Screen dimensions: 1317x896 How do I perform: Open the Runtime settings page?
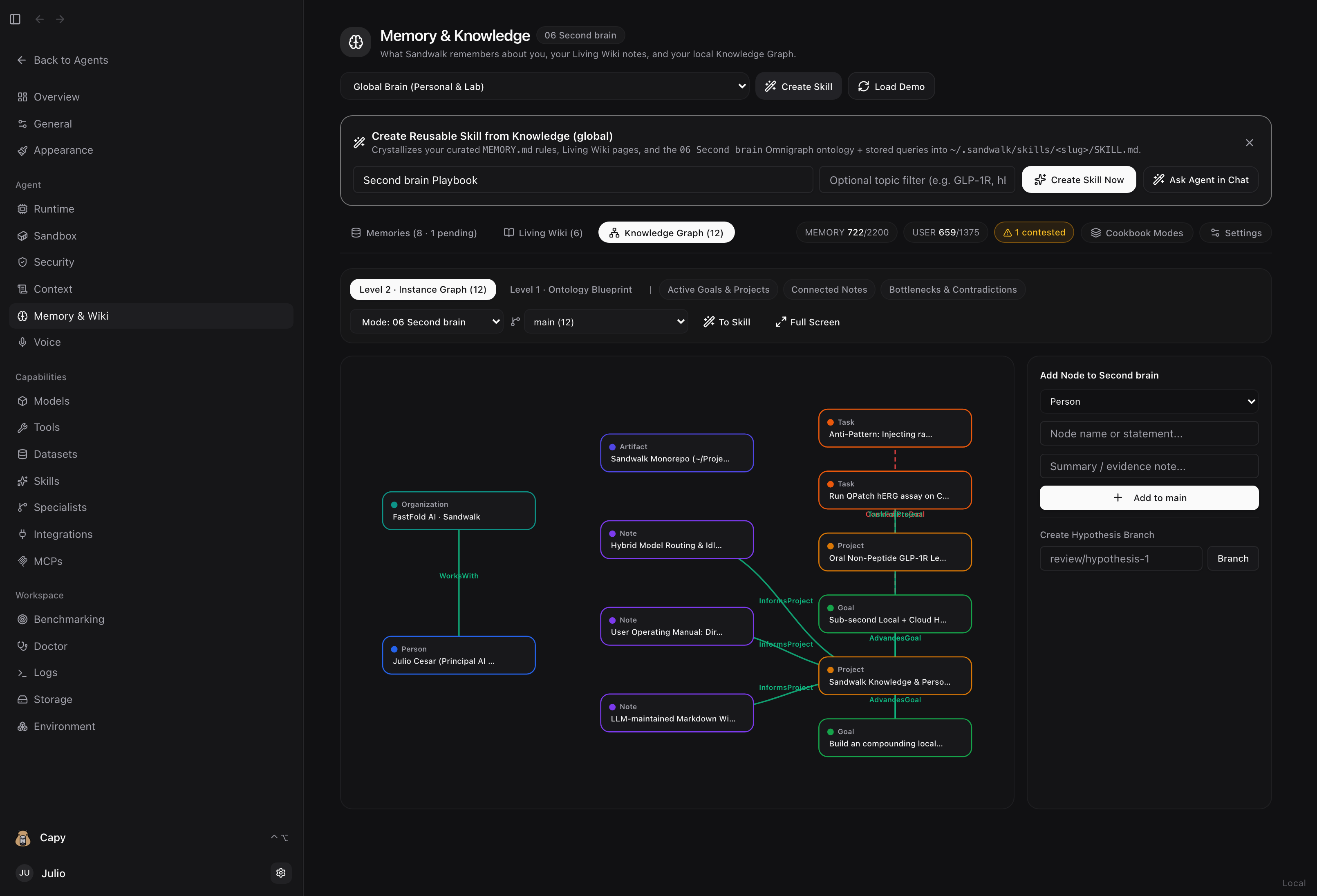(151, 209)
